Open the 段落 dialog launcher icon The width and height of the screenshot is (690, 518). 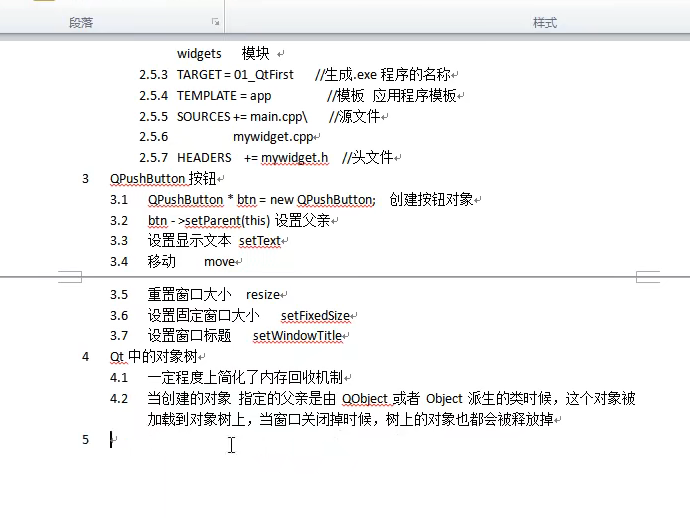(215, 22)
